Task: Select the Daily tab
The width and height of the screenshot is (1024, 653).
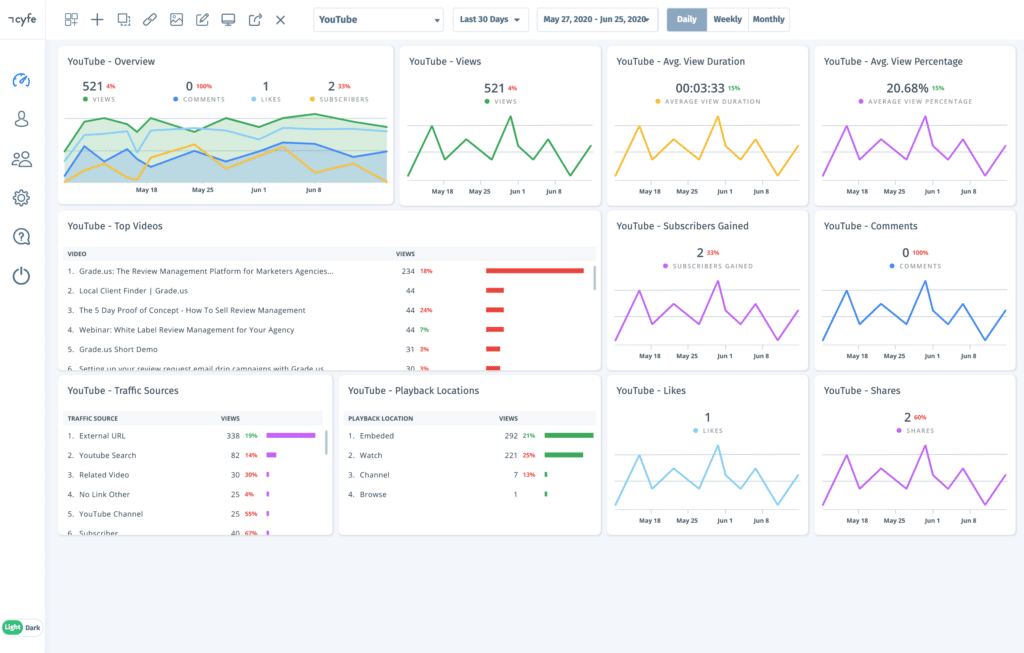Action: coord(686,20)
